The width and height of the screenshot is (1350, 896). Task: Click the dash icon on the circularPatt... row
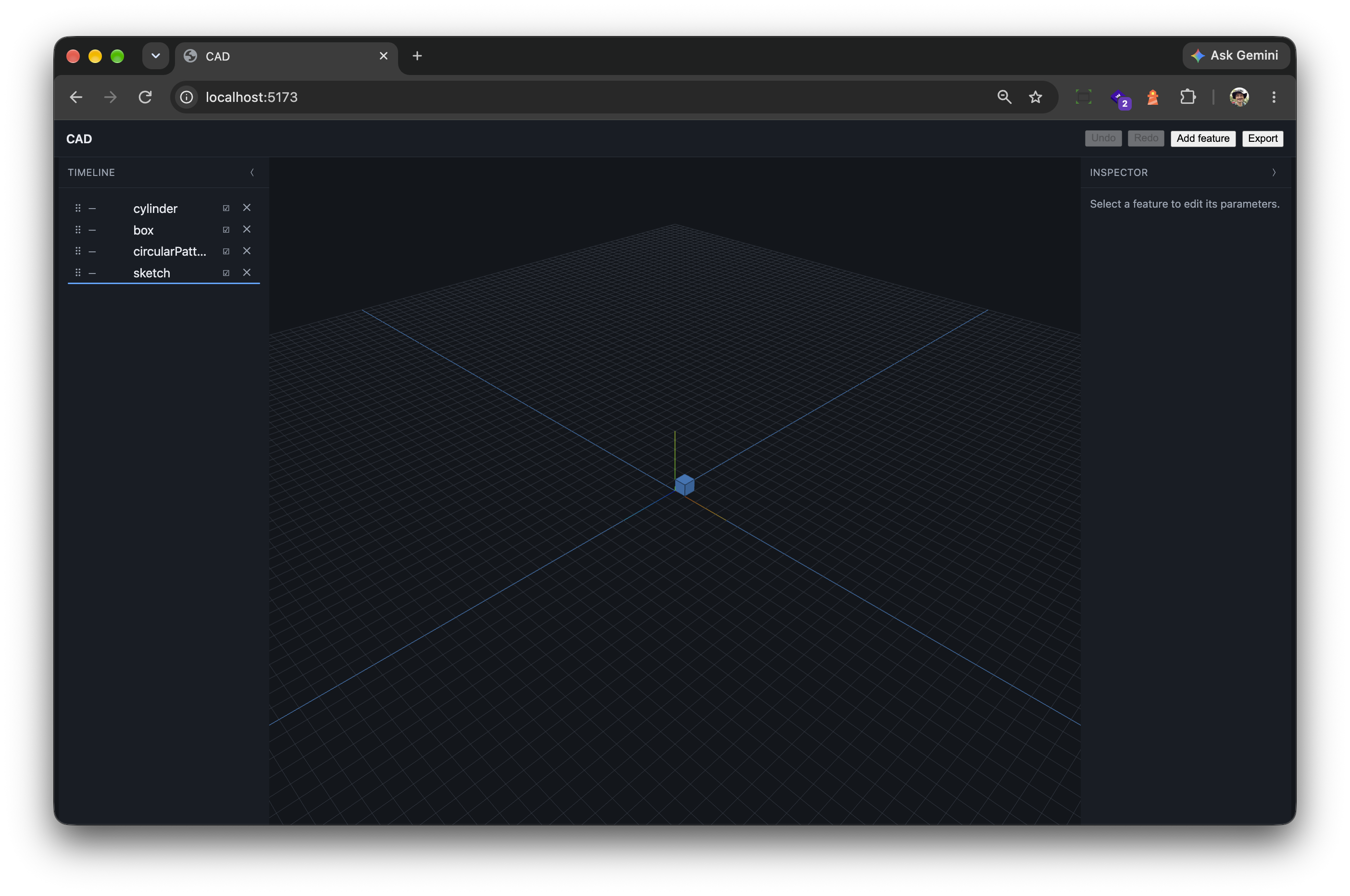[x=92, y=251]
